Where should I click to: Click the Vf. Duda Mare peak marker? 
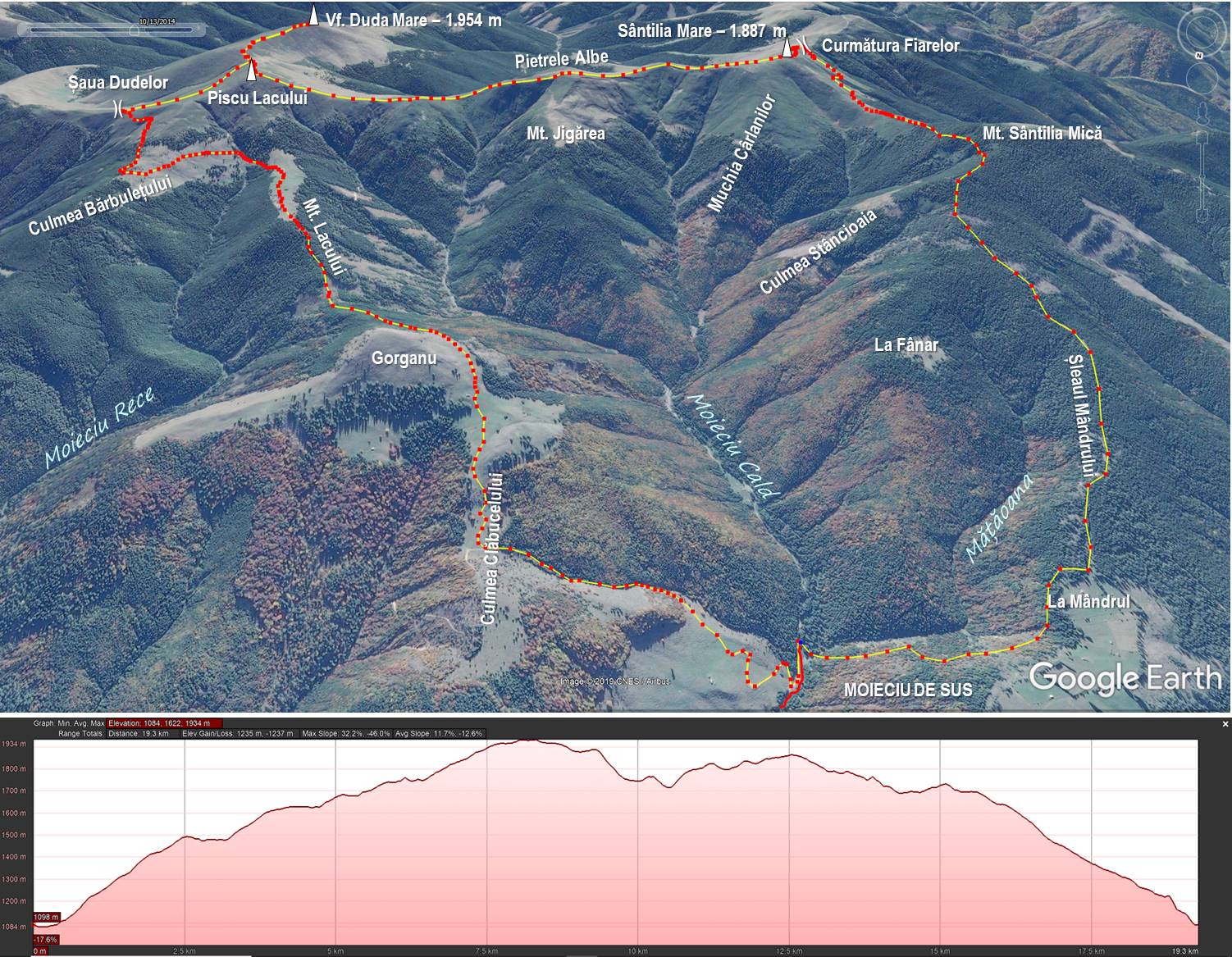pyautogui.click(x=313, y=16)
